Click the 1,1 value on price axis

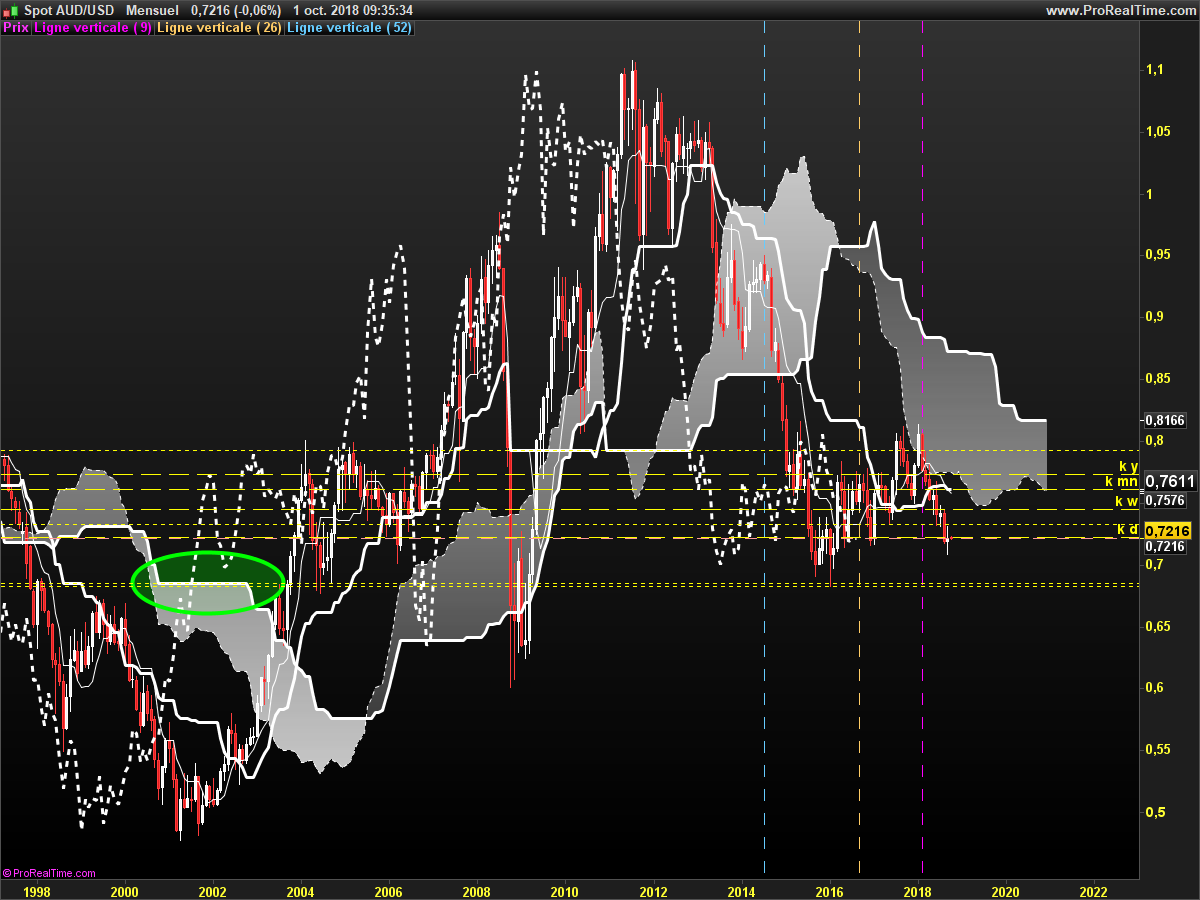[1155, 69]
